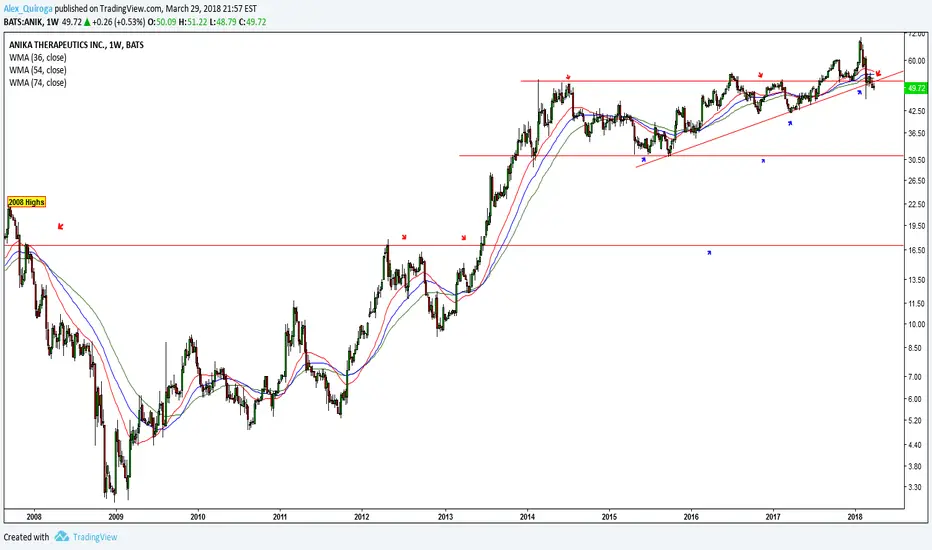Viewport: 932px width, 550px height.
Task: Open the TradingView link in the footer
Action: tap(95, 537)
